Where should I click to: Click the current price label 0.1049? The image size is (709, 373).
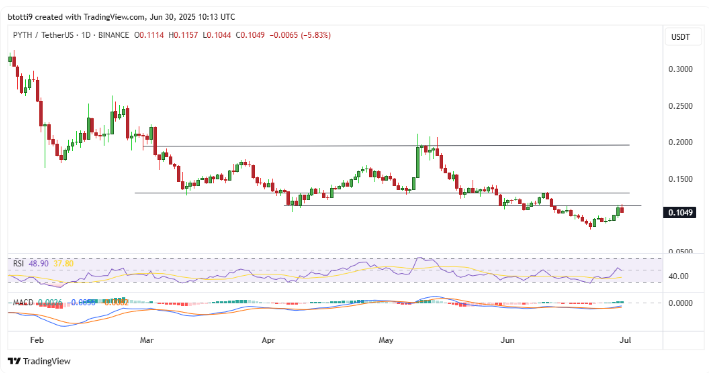coord(679,212)
